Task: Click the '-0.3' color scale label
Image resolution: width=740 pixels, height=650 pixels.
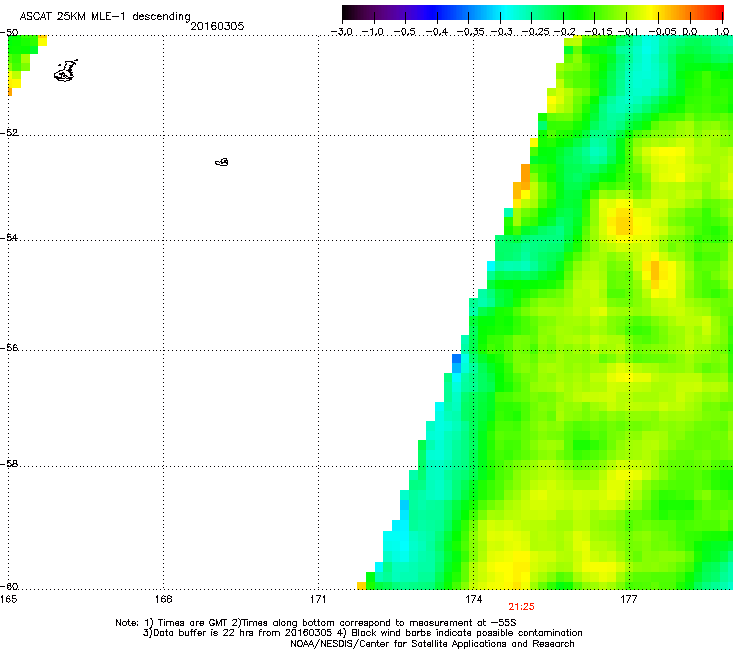Action: click(x=502, y=32)
